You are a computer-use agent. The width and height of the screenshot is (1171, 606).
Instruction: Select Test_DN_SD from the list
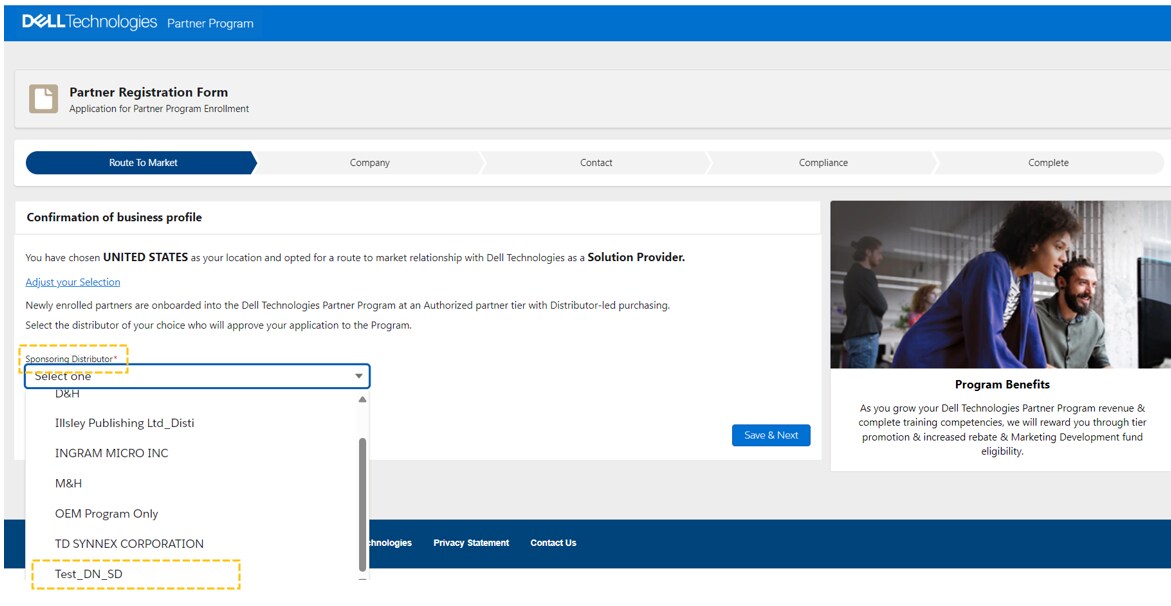[x=89, y=574]
